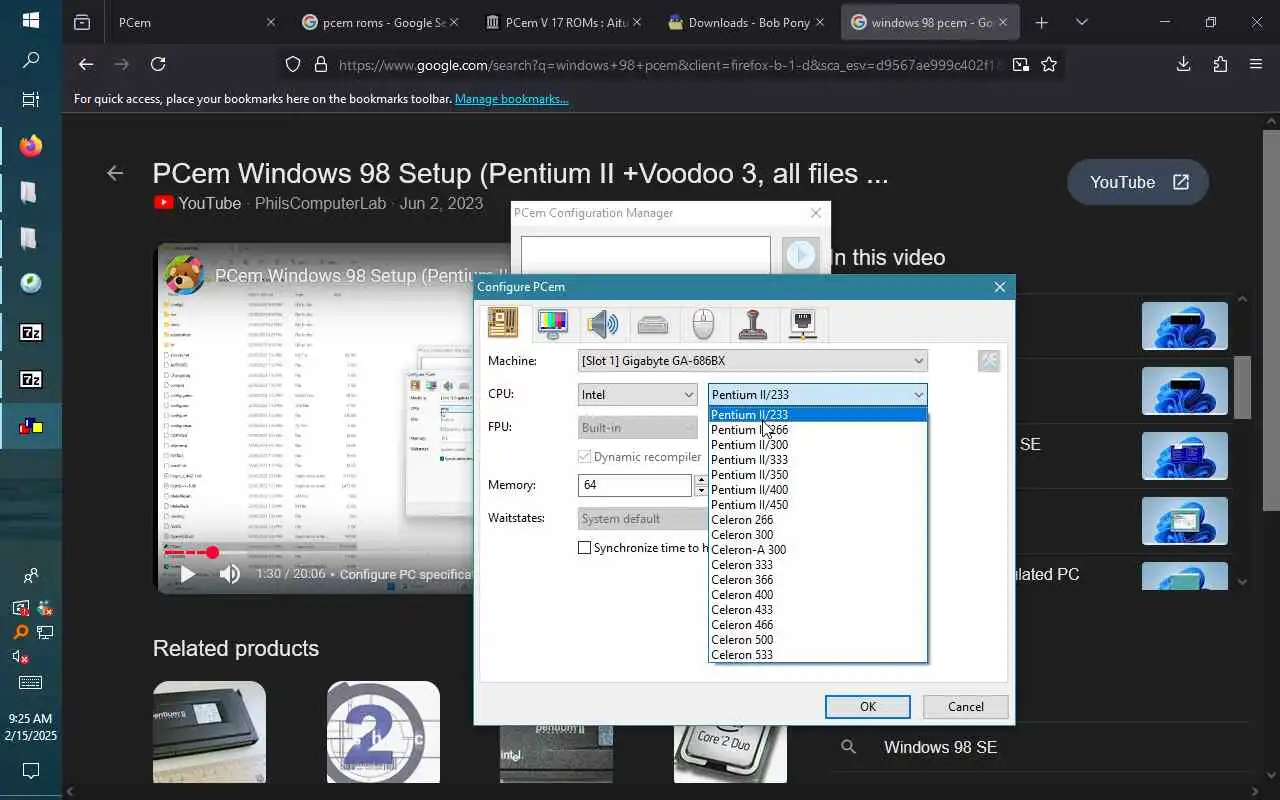Open the Display settings tab icon
The image size is (1280, 800).
tap(553, 323)
